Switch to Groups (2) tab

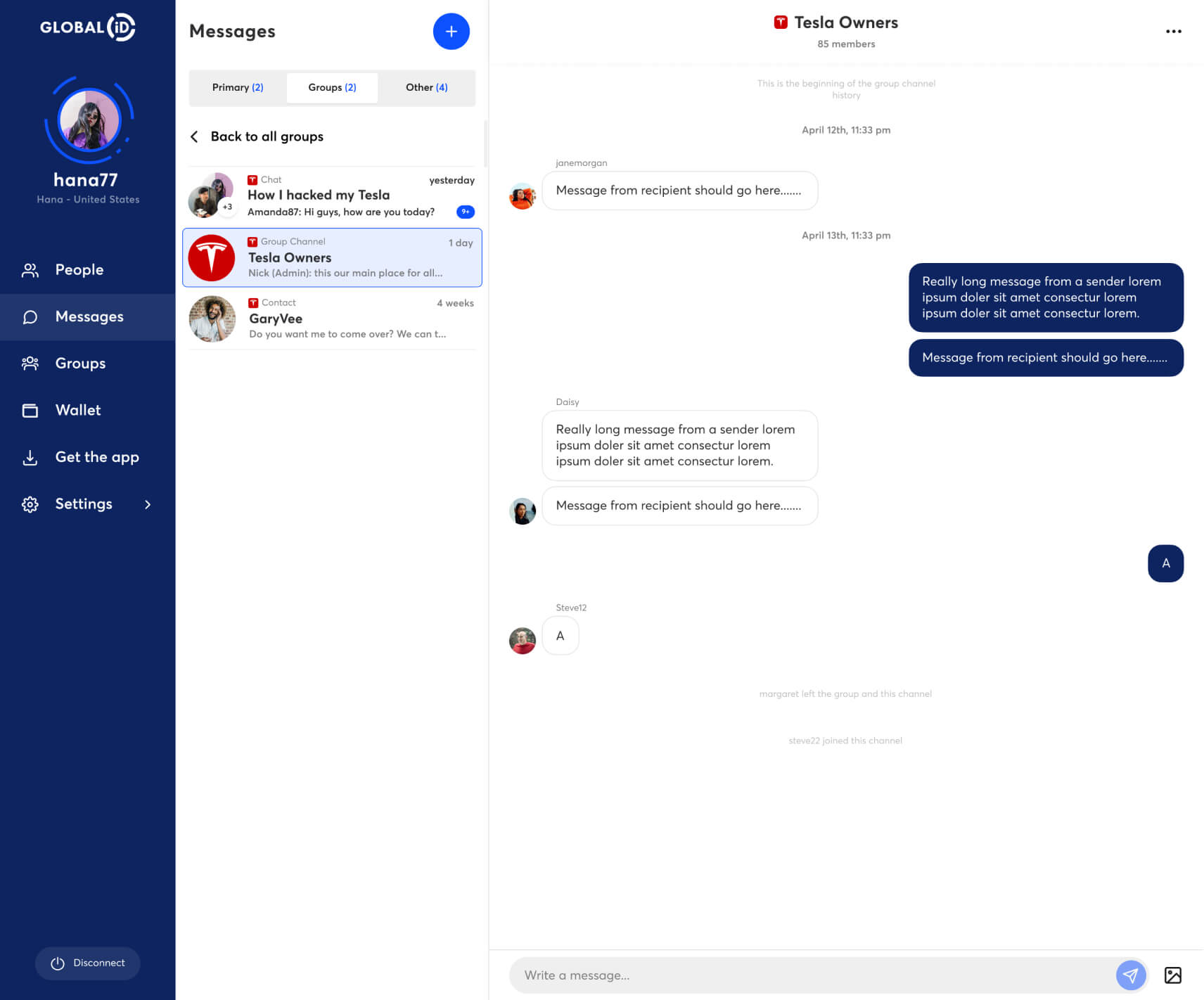[x=332, y=88]
